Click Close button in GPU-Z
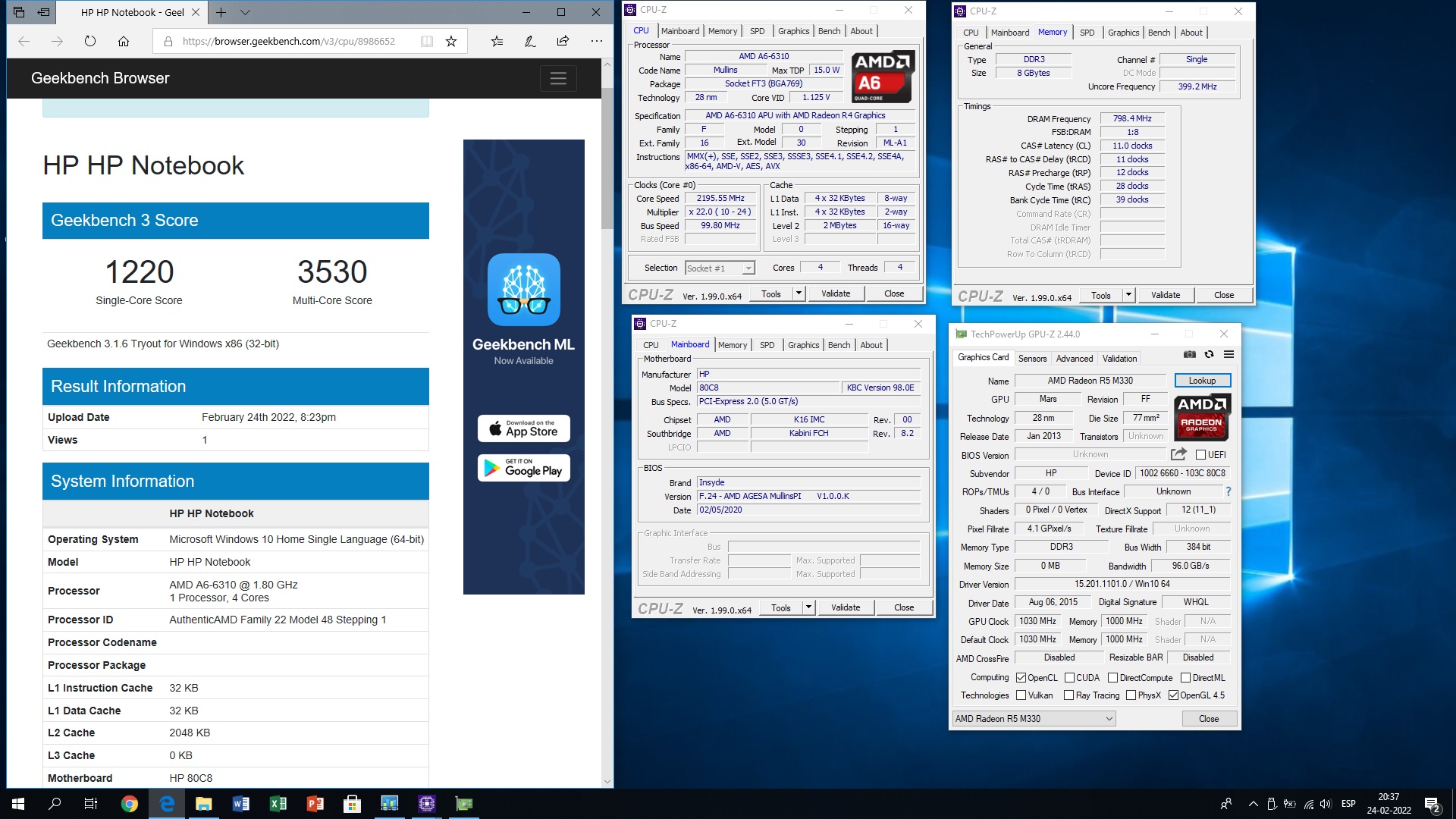Image resolution: width=1456 pixels, height=819 pixels. 1209,719
